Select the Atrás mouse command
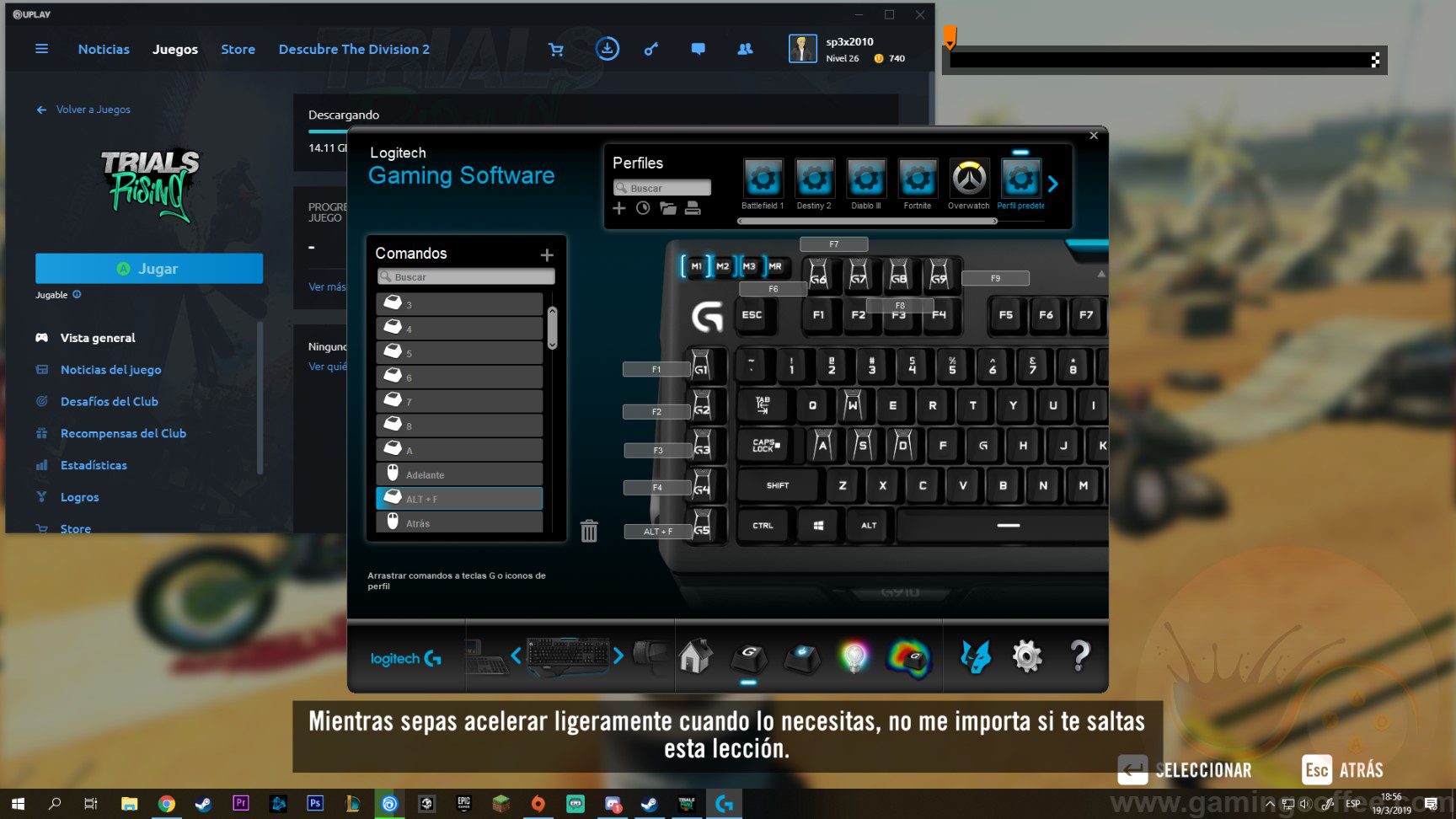 tap(459, 522)
